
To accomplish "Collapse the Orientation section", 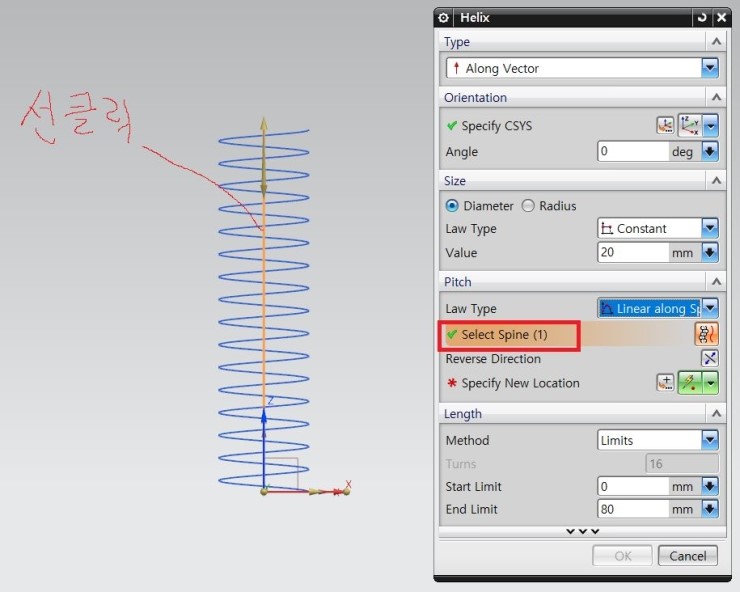I will click(715, 98).
